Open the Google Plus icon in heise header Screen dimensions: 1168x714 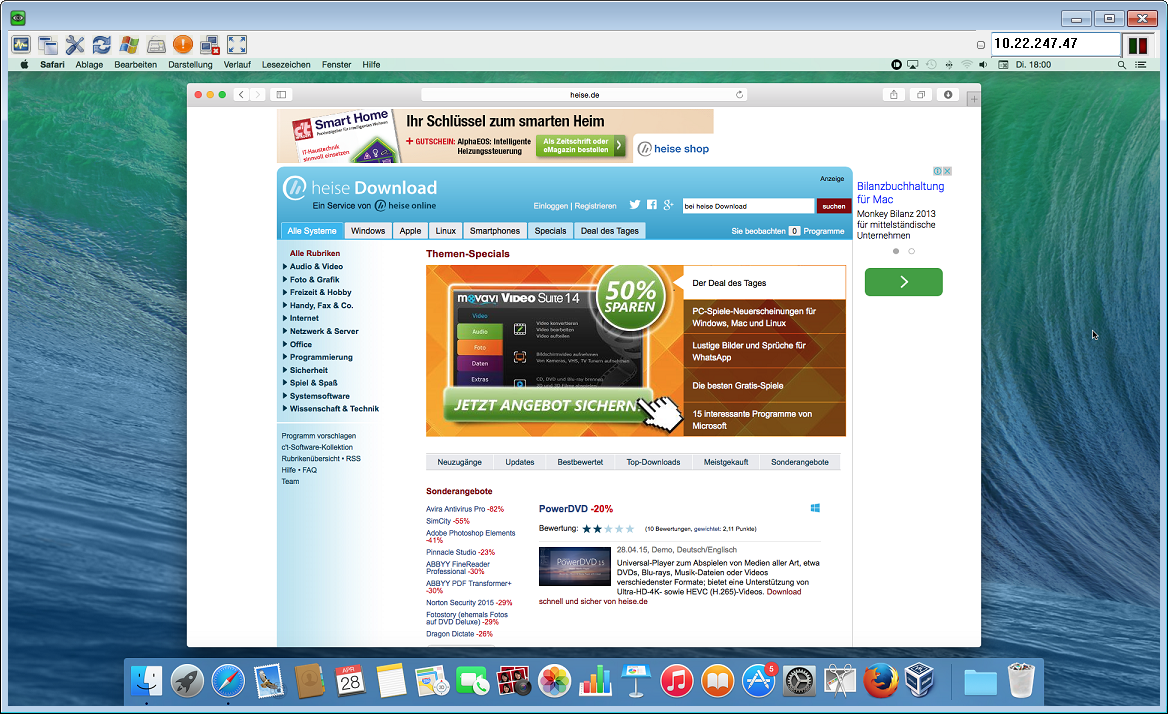click(668, 205)
